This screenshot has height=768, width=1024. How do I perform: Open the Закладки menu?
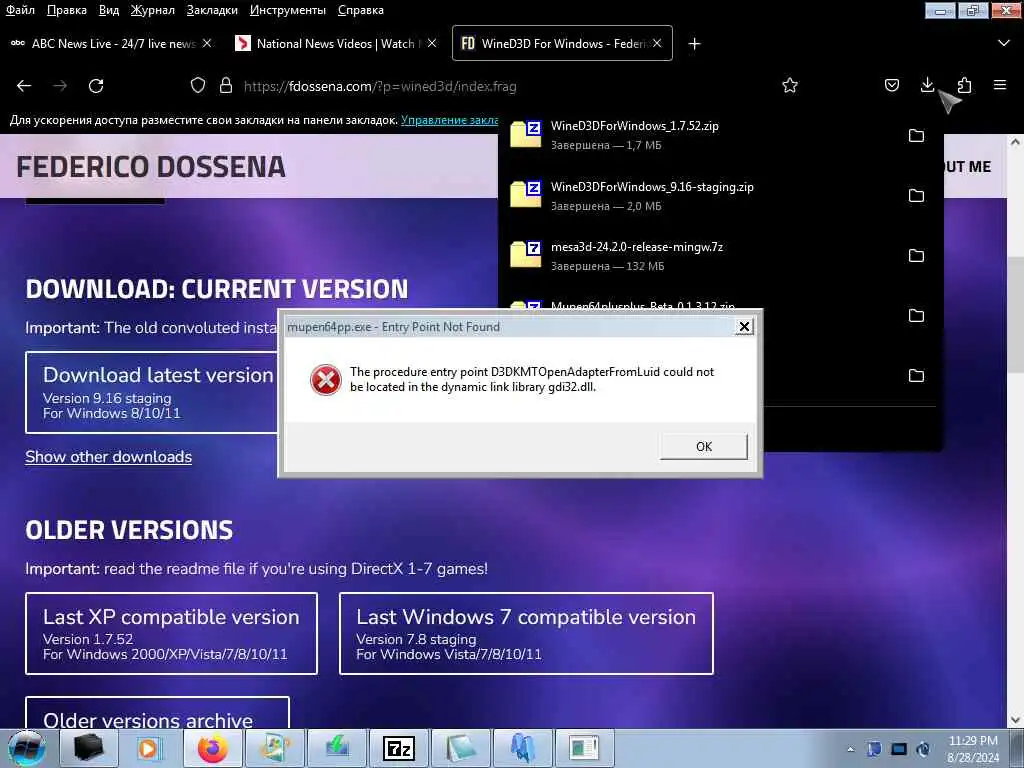coord(212,10)
